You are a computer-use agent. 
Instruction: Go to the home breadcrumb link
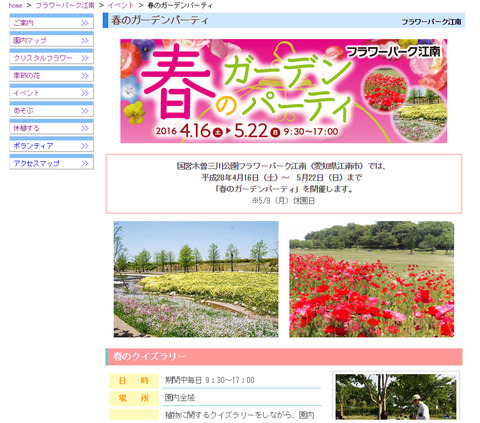[x=15, y=5]
